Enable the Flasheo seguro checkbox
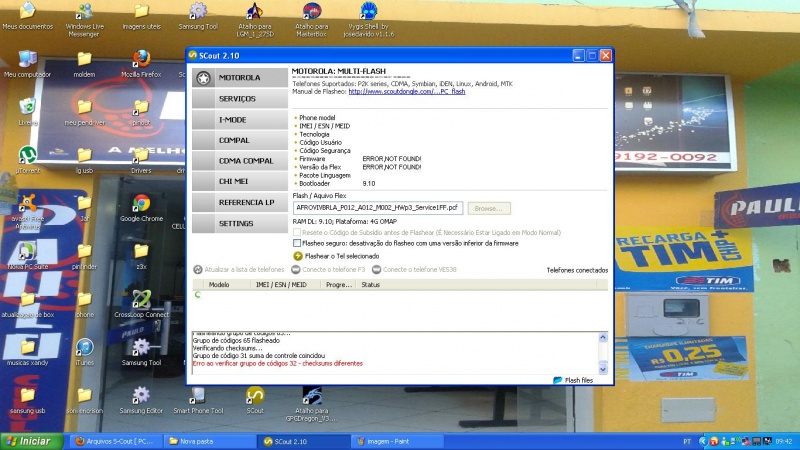Viewport: 800px width, 450px height. tap(297, 243)
